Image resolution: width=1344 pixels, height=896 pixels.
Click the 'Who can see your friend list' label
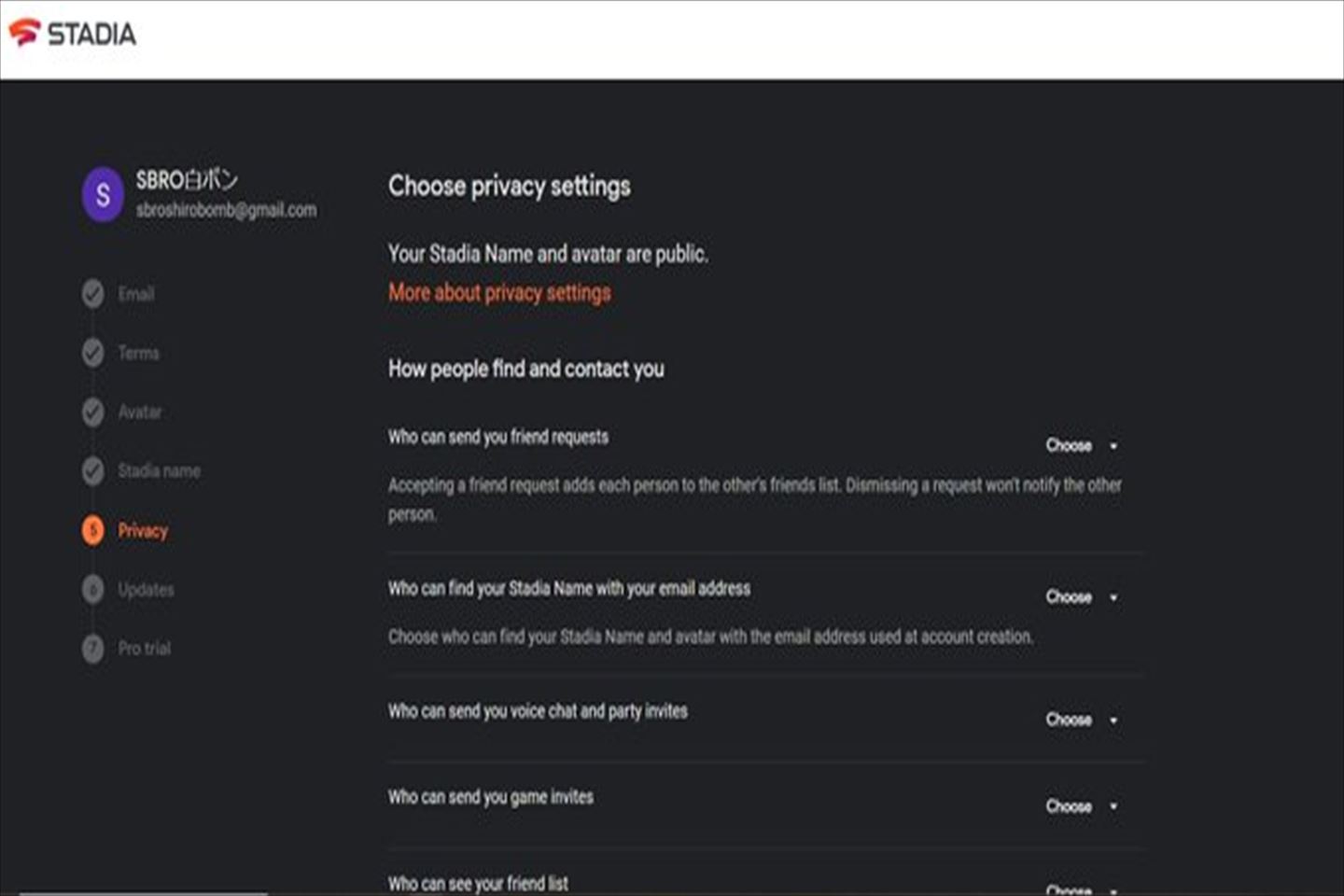pyautogui.click(x=478, y=884)
